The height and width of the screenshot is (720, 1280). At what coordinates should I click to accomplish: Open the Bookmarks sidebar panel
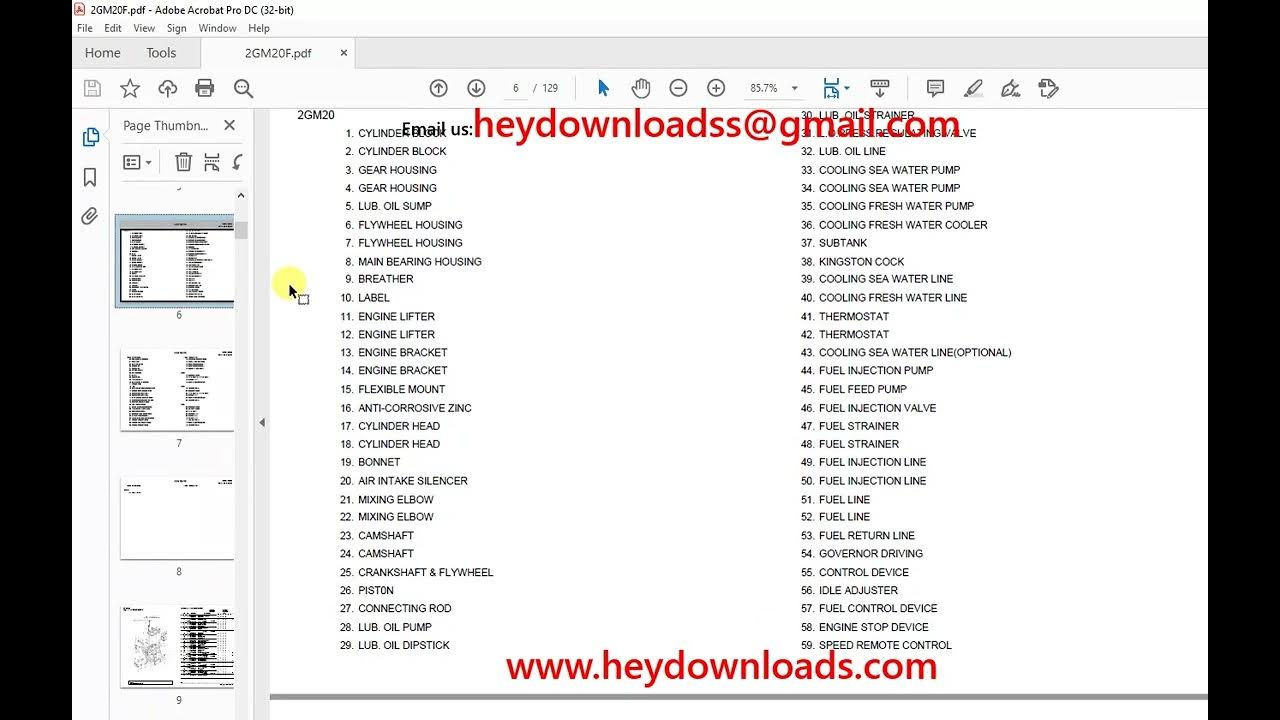(90, 177)
